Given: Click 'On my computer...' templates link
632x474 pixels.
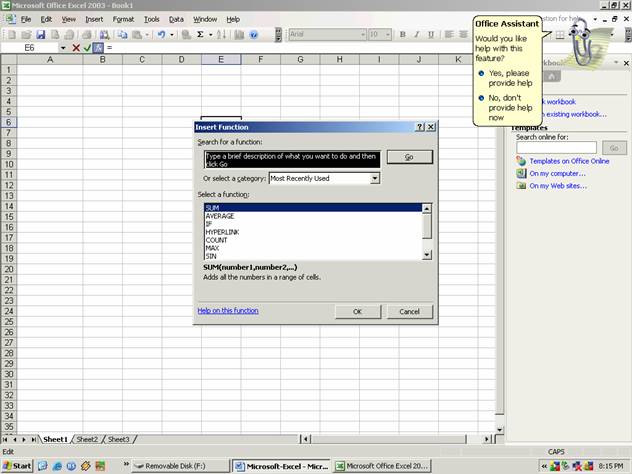Looking at the screenshot, I should 557,174.
